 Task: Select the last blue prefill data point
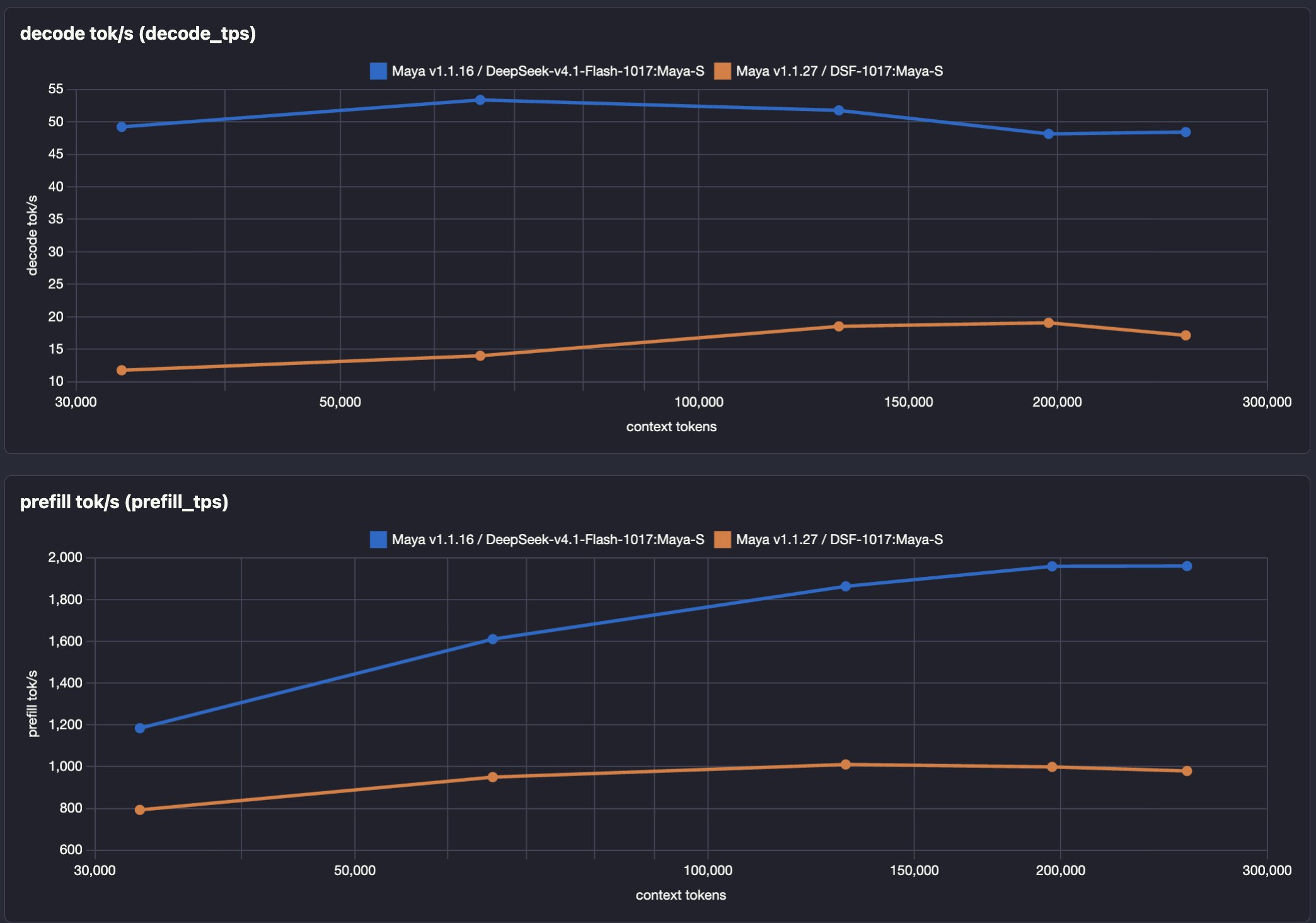click(x=1187, y=567)
